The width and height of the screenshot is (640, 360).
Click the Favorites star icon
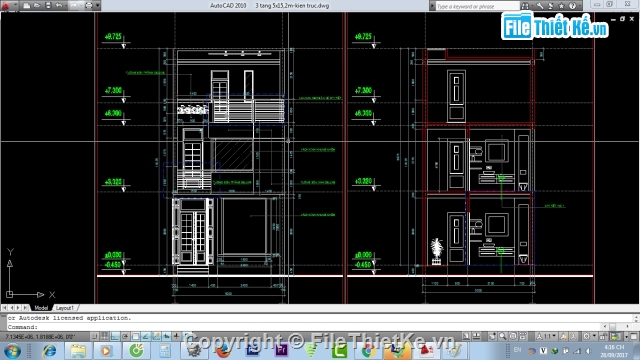point(561,6)
